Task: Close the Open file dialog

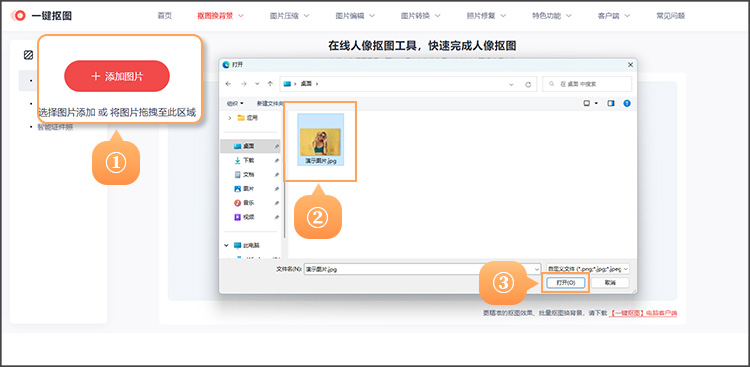Action: point(630,65)
